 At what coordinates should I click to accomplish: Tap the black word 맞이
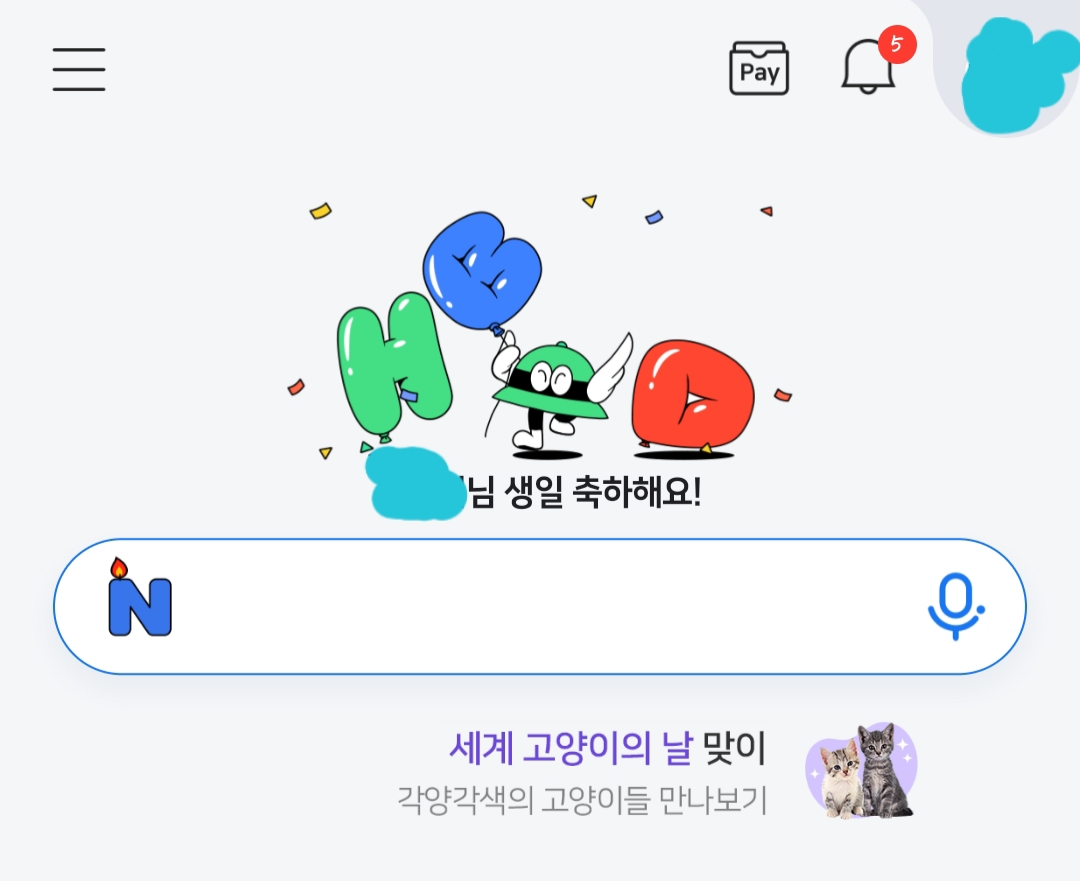(x=734, y=748)
